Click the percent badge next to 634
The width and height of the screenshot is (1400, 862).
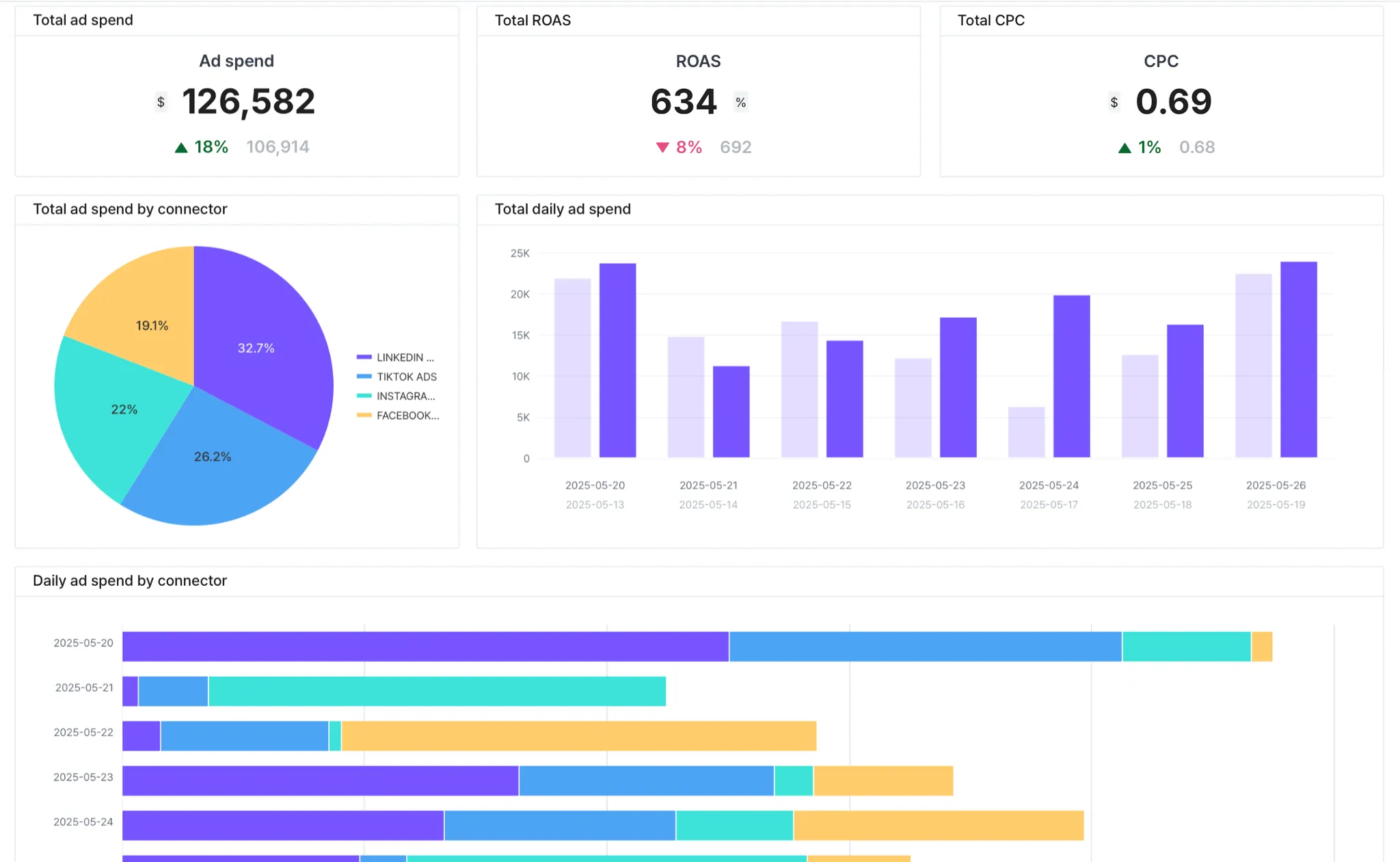740,103
